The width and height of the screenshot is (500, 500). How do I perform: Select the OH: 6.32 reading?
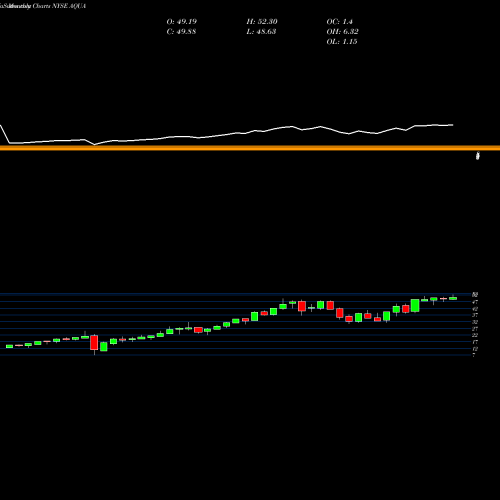click(x=343, y=32)
